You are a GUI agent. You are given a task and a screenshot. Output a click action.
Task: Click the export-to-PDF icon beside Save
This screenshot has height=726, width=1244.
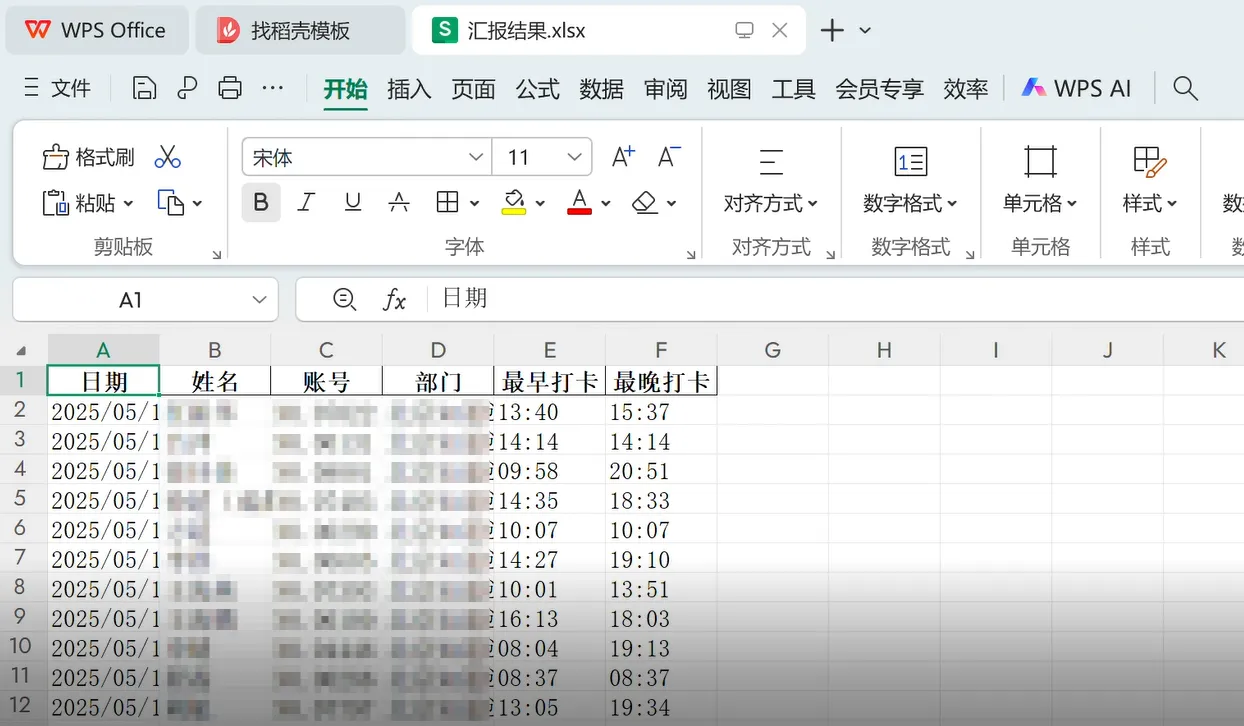point(187,88)
